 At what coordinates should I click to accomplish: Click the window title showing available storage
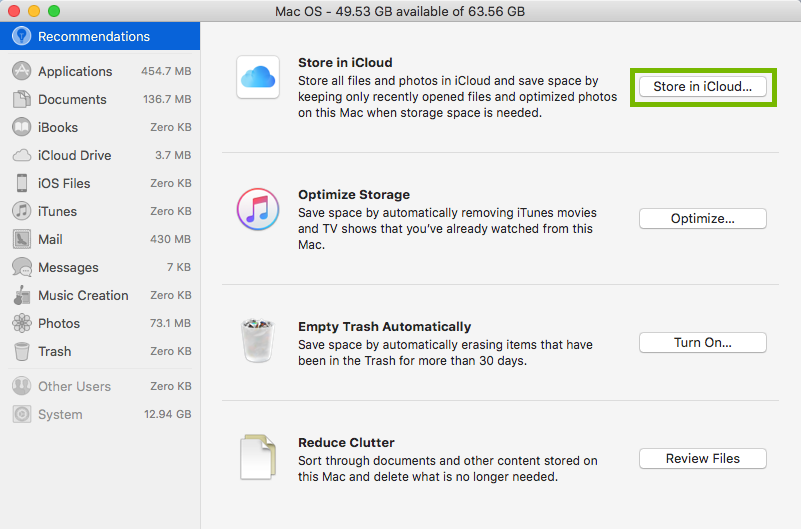[x=400, y=11]
